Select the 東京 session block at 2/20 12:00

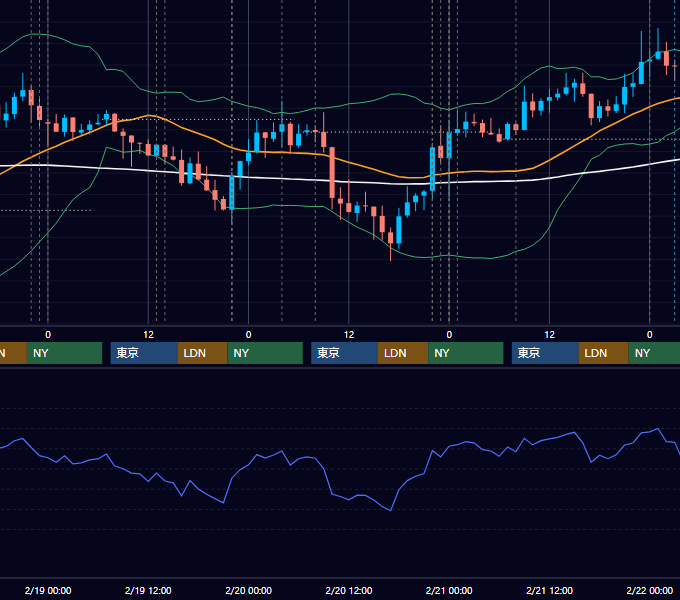344,353
